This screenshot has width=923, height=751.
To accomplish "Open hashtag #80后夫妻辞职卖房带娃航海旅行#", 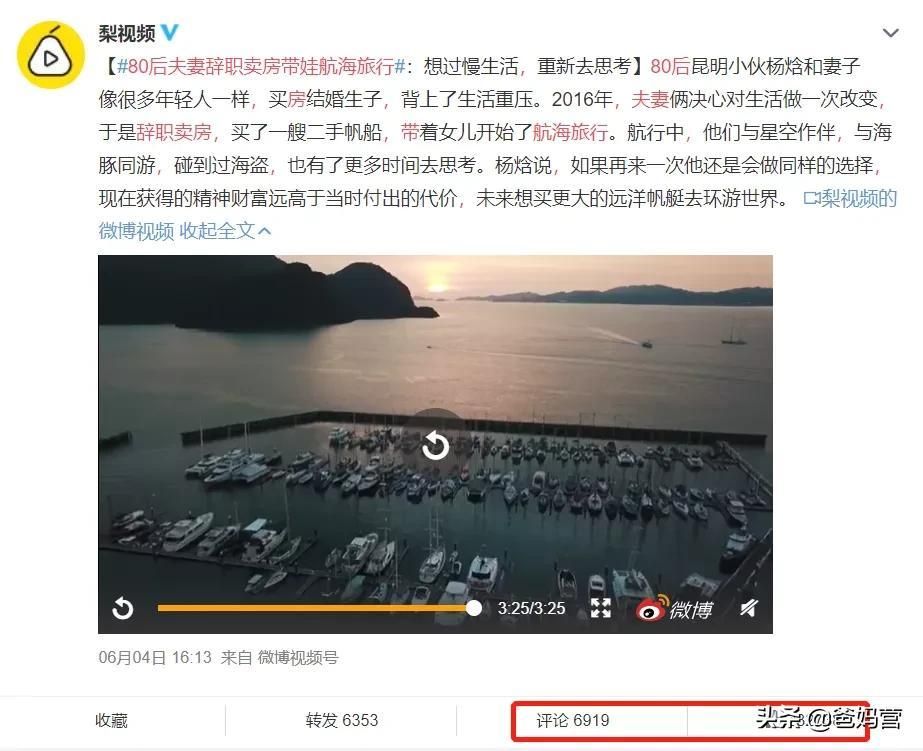I will pos(261,66).
